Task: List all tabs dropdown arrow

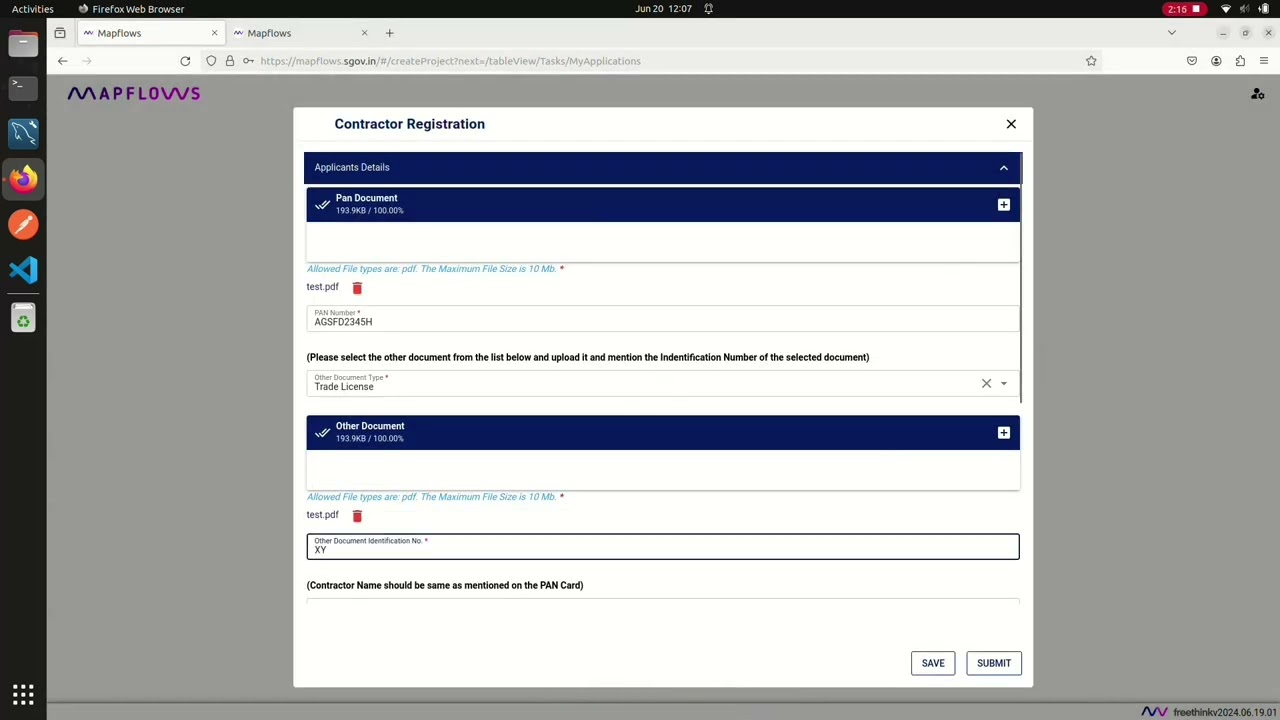Action: [x=1172, y=33]
